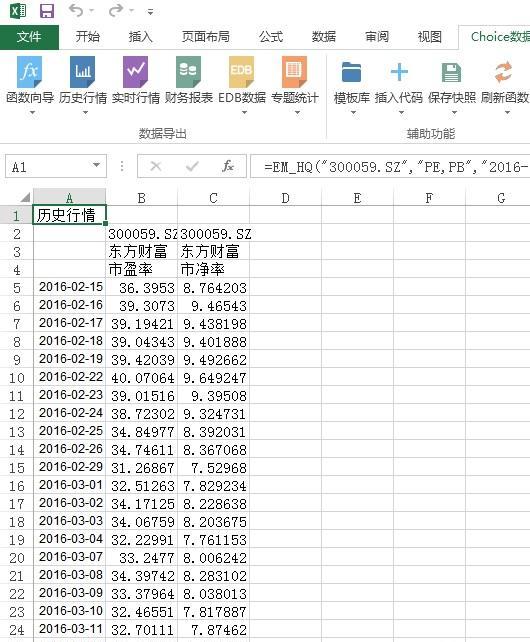
Task: Open the 实时行情 real-time quotes icon
Action: (135, 72)
